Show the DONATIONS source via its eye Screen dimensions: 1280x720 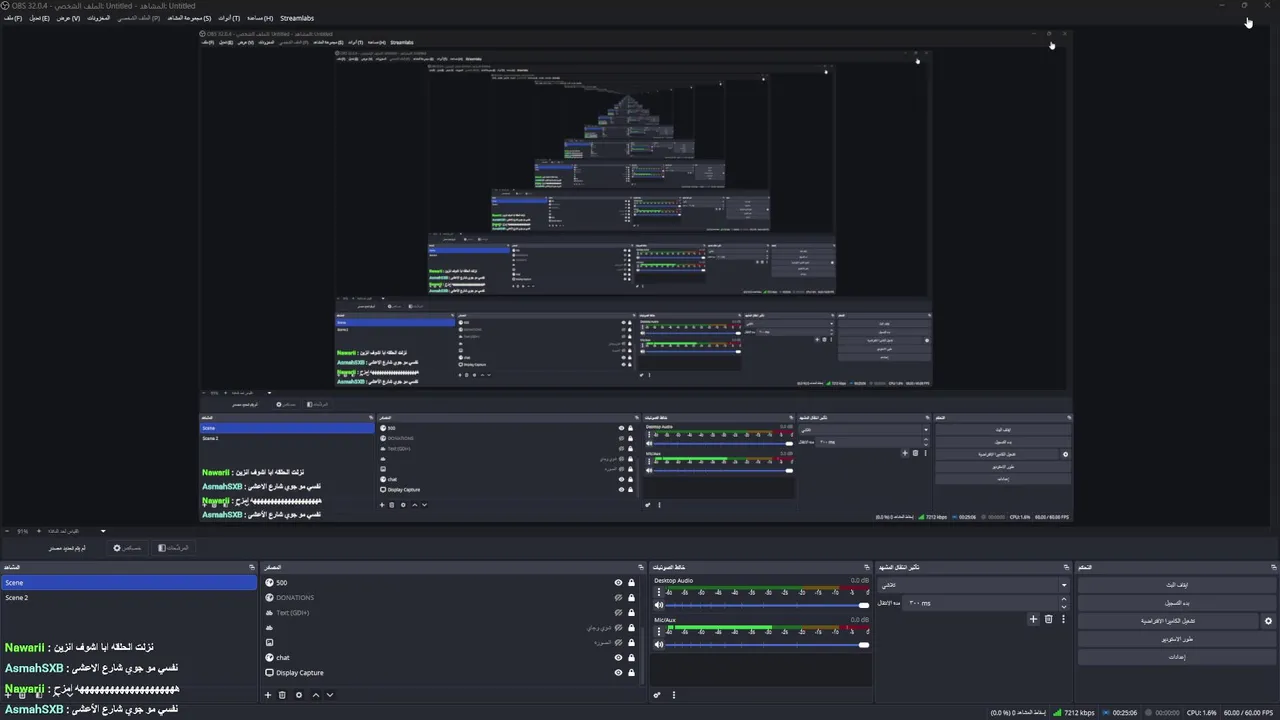[618, 598]
